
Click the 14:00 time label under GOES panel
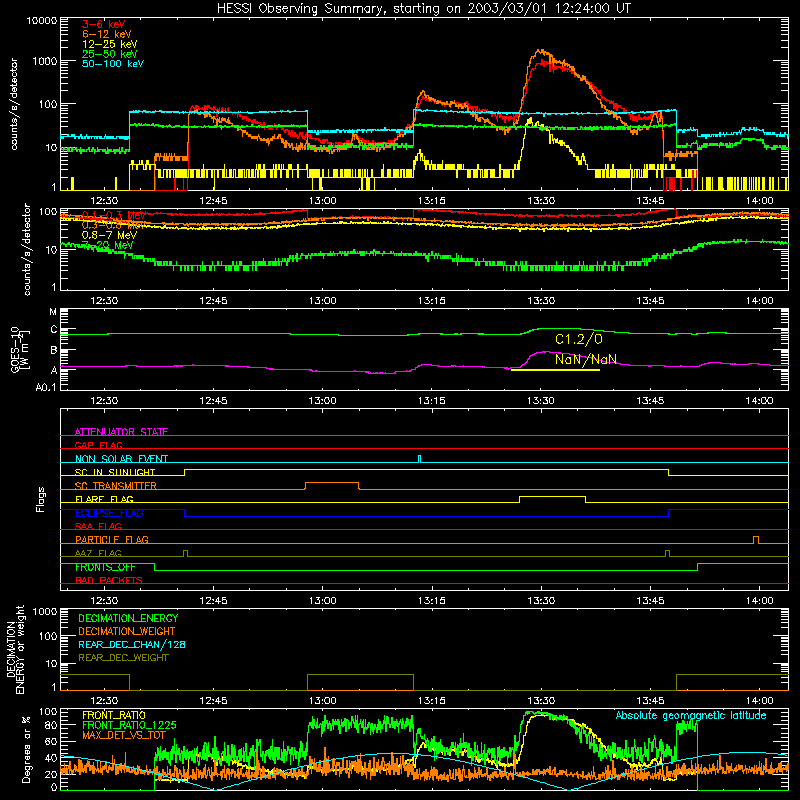[759, 401]
